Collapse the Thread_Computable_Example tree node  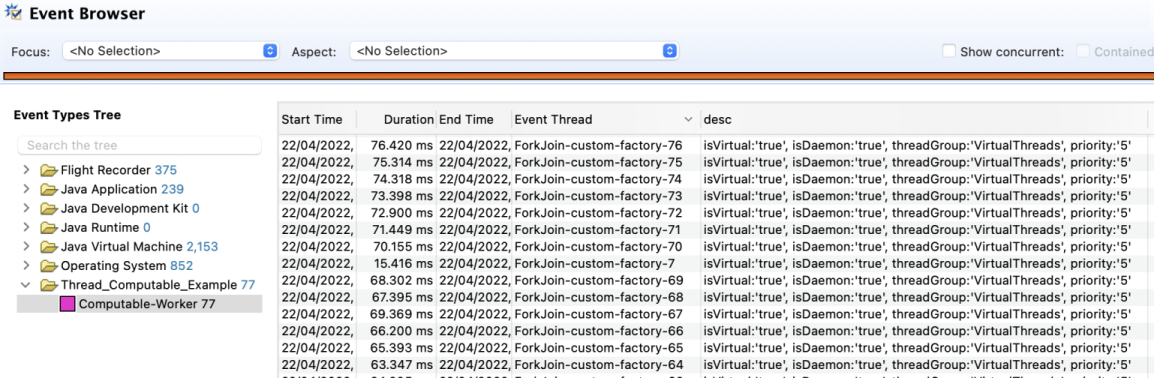click(x=26, y=285)
